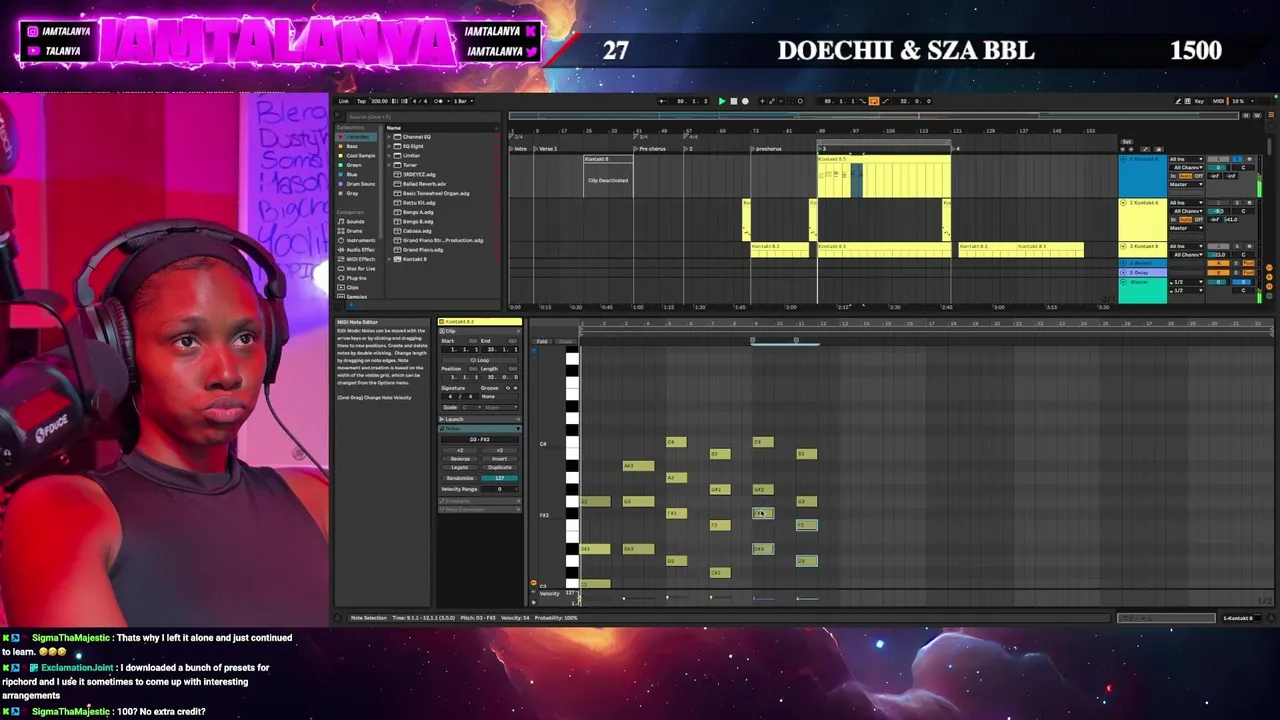Click the Arrangement Record button

tap(745, 101)
